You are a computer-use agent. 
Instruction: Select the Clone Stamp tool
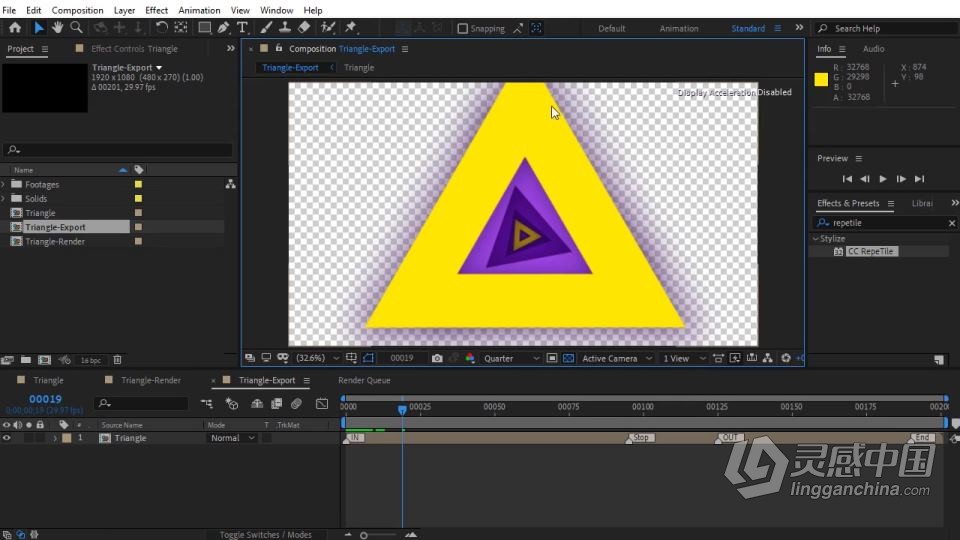[x=285, y=28]
